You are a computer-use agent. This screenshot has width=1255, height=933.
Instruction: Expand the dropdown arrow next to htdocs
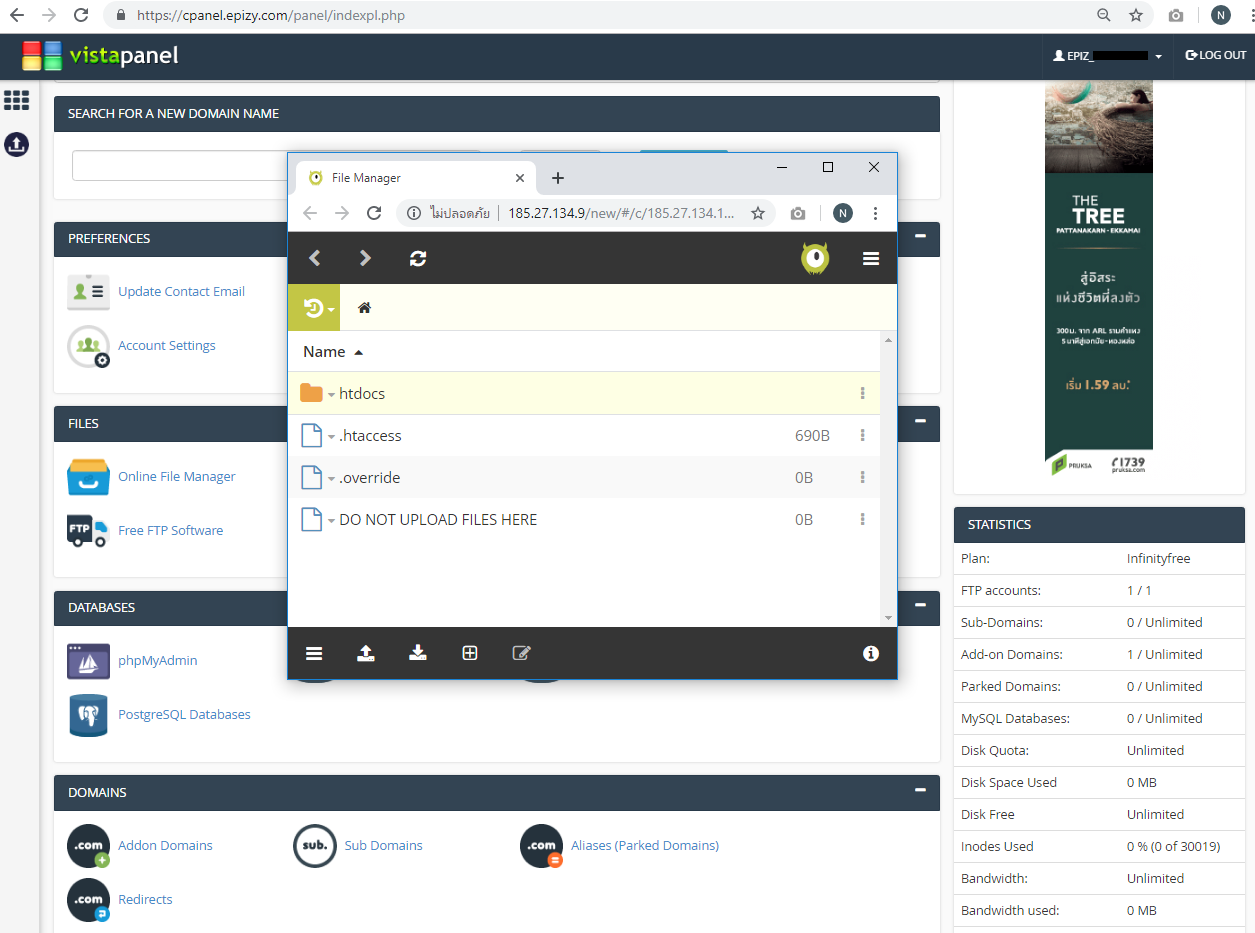tap(331, 395)
